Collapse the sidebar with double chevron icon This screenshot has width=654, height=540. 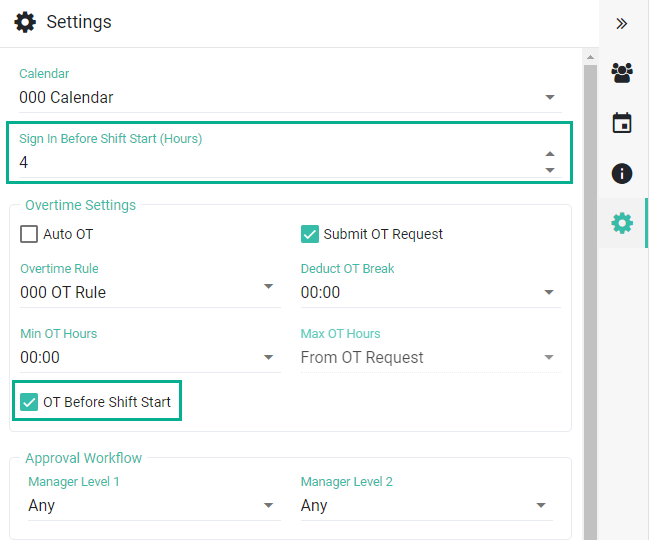pyautogui.click(x=622, y=23)
